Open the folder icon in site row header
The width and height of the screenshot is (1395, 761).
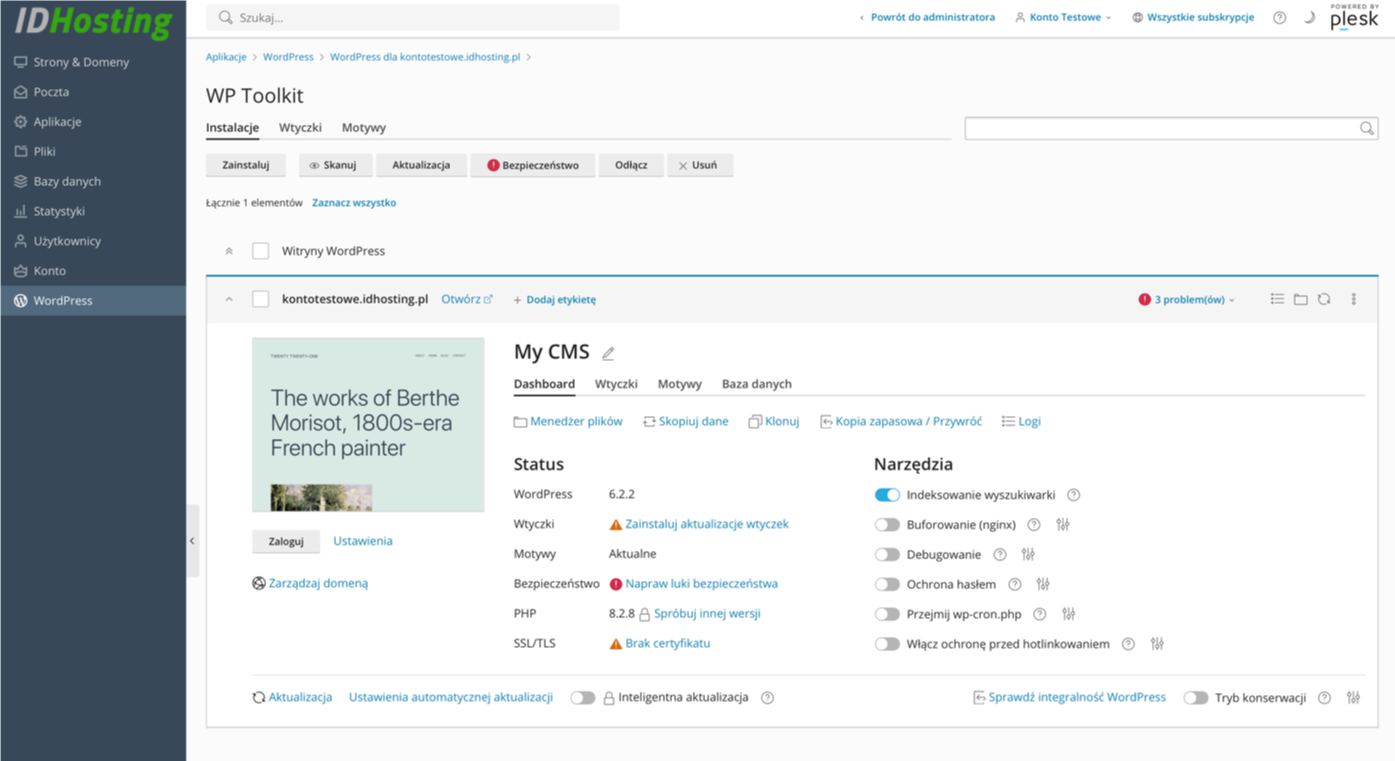(x=1300, y=299)
